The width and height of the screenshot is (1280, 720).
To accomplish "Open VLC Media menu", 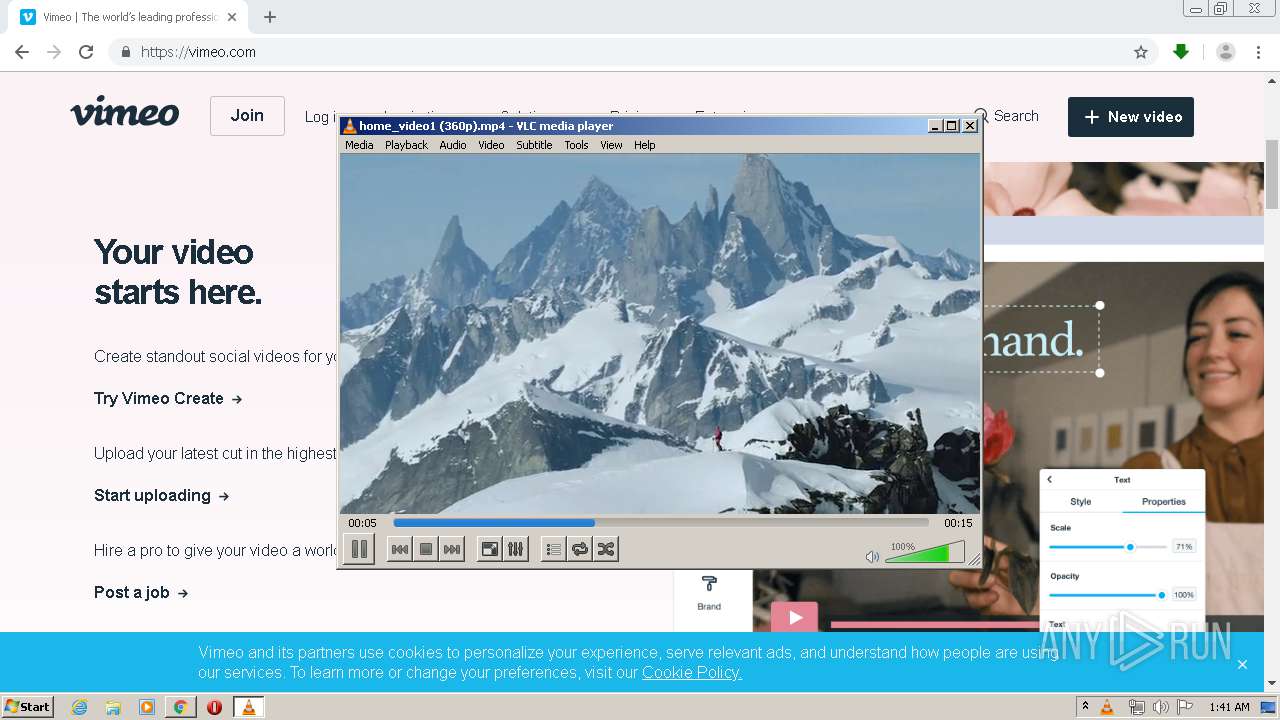I will pos(359,145).
